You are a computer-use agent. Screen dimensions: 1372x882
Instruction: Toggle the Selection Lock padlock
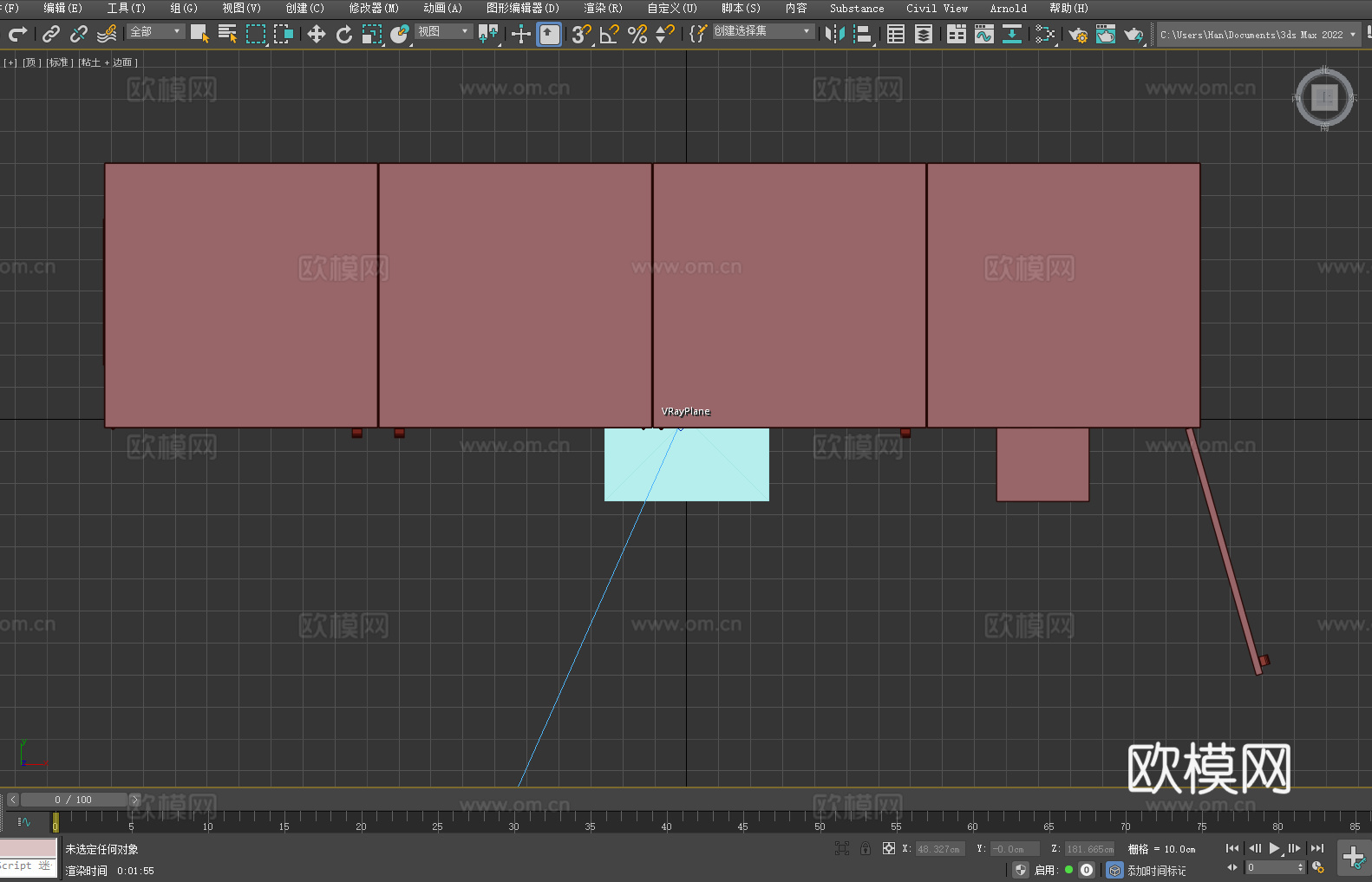point(866,848)
